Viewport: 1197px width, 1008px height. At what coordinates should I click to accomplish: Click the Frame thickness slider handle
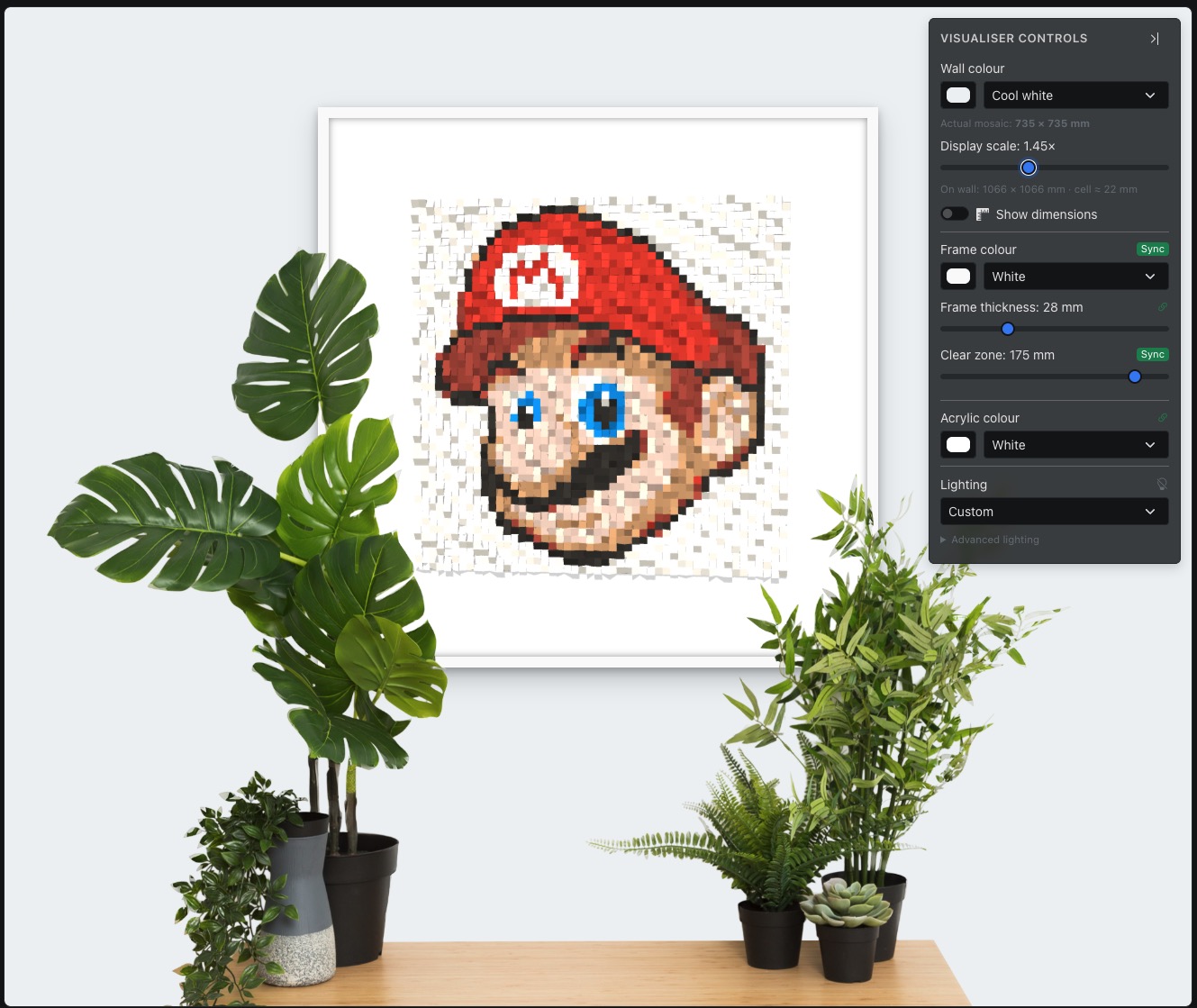coord(1008,329)
